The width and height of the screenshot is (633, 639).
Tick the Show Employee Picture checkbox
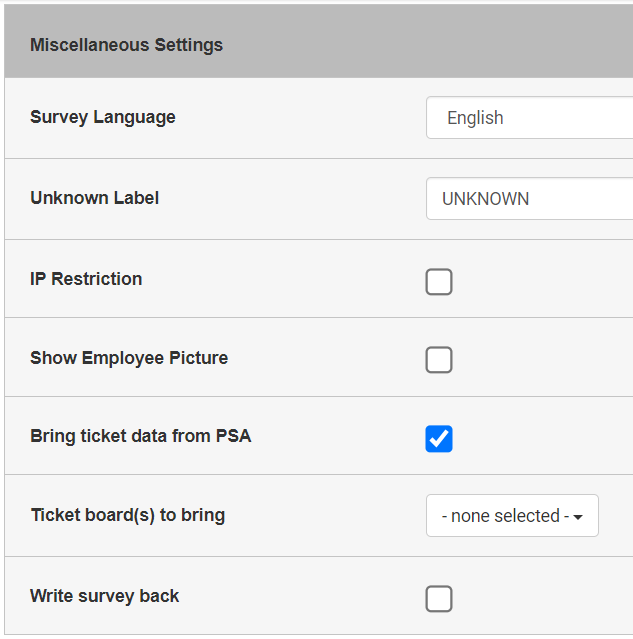[x=439, y=360]
